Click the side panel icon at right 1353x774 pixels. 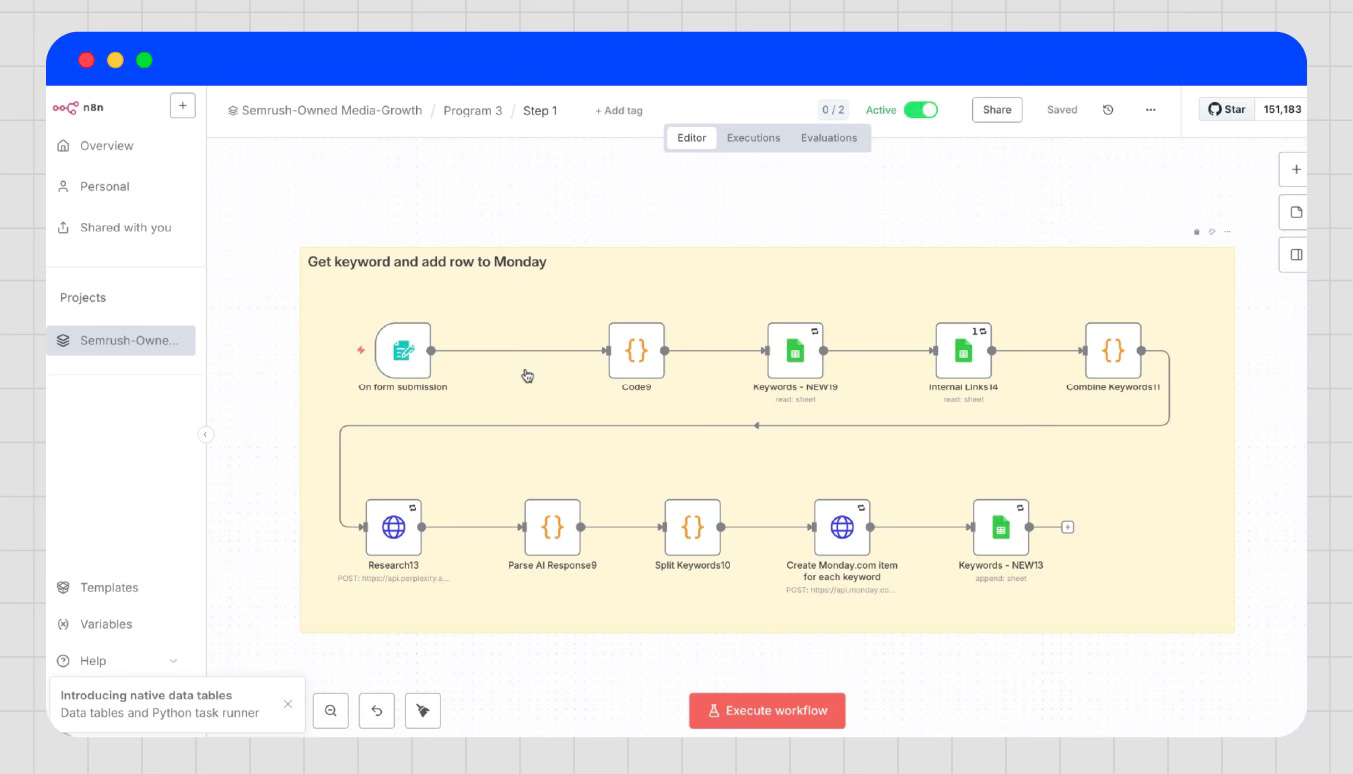1296,254
